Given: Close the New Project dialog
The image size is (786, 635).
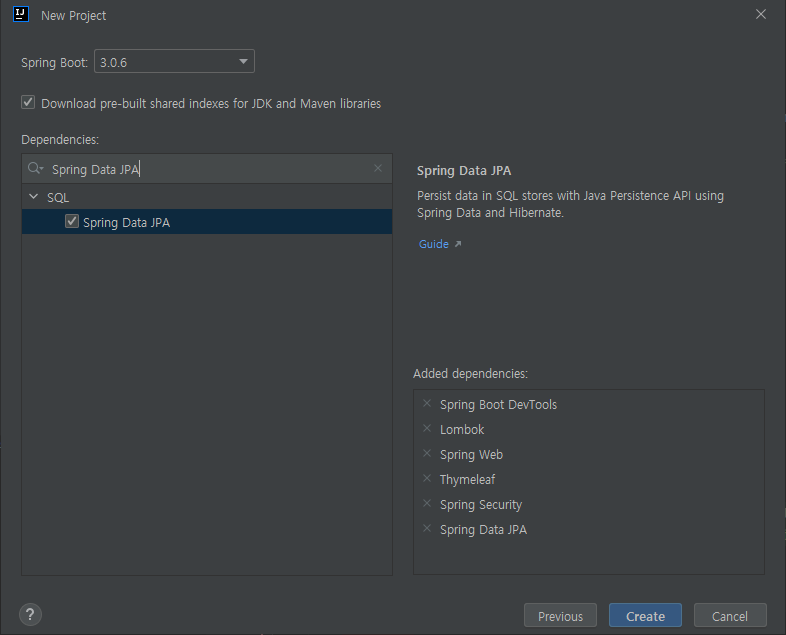Looking at the screenshot, I should click(760, 15).
